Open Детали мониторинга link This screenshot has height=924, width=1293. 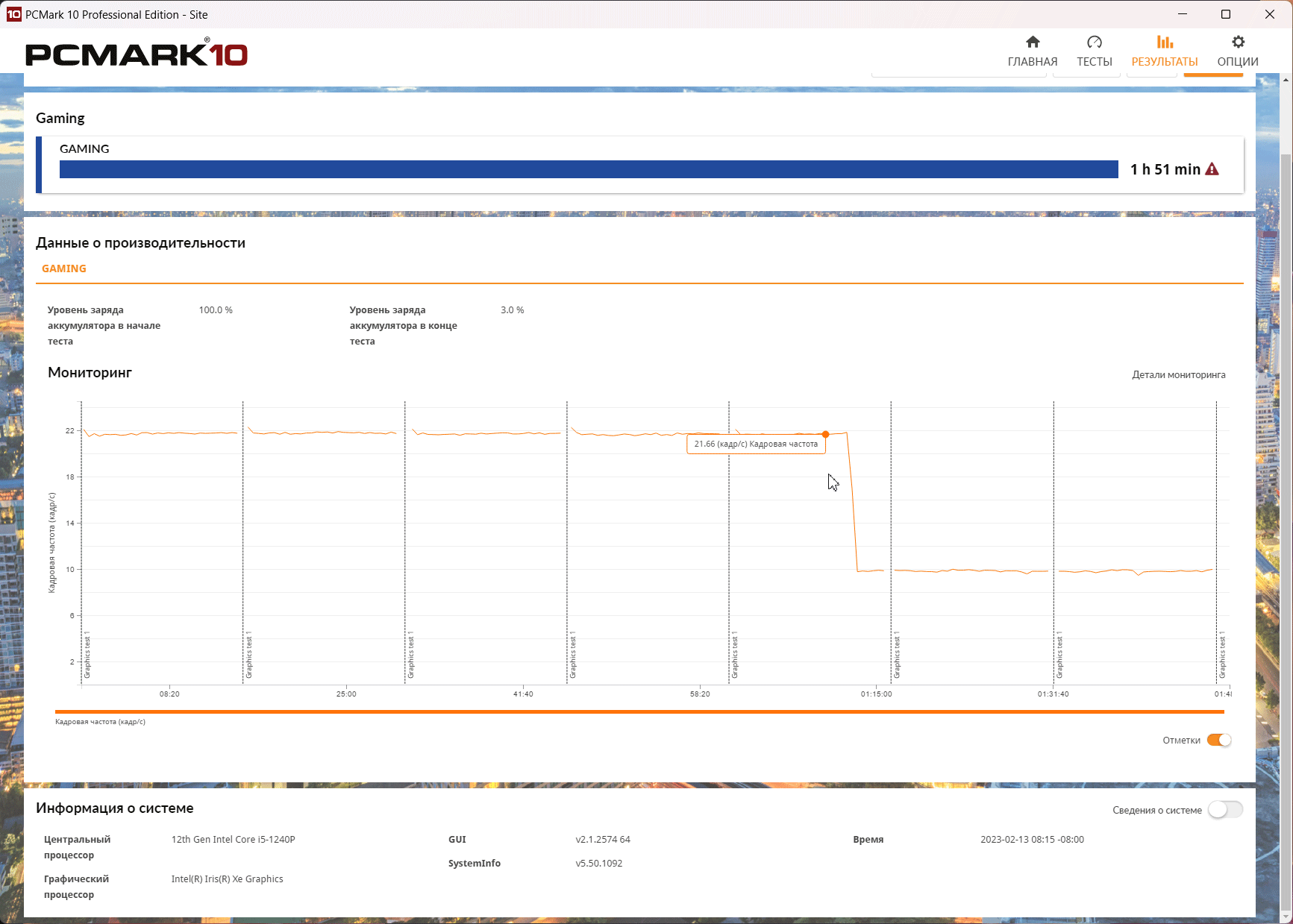pyautogui.click(x=1179, y=375)
